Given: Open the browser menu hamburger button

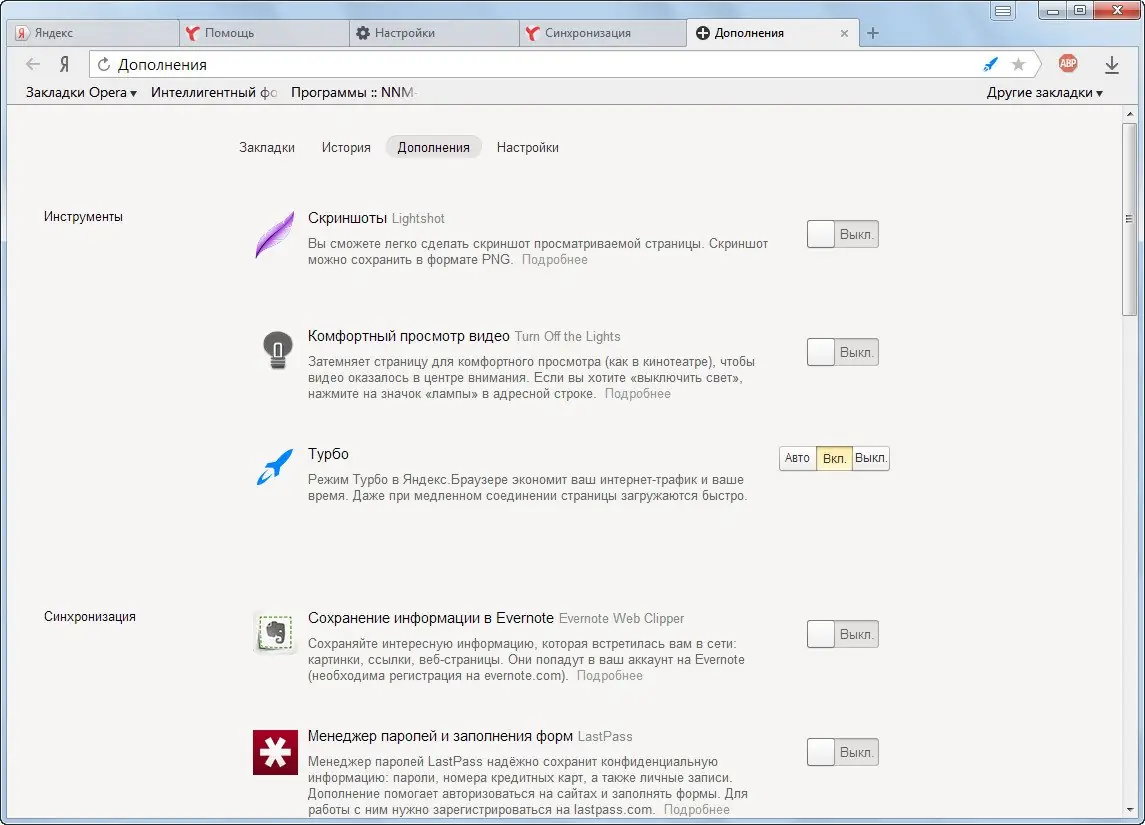Looking at the screenshot, I should coord(1003,11).
